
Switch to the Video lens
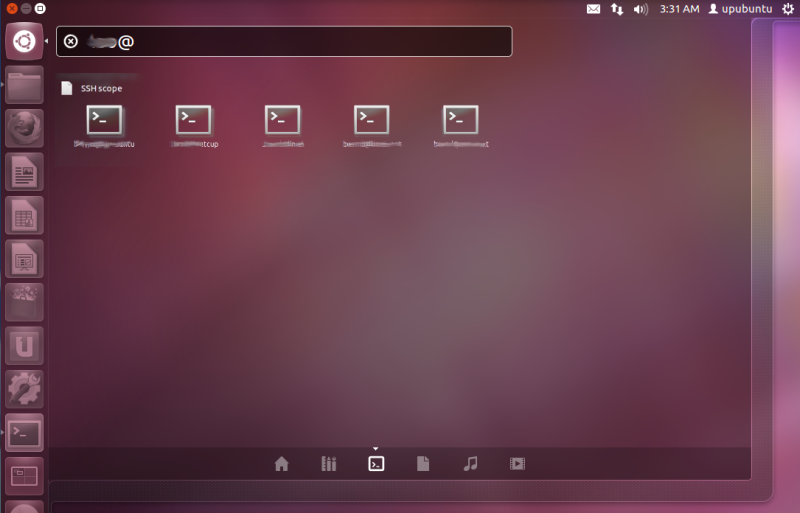click(x=517, y=463)
